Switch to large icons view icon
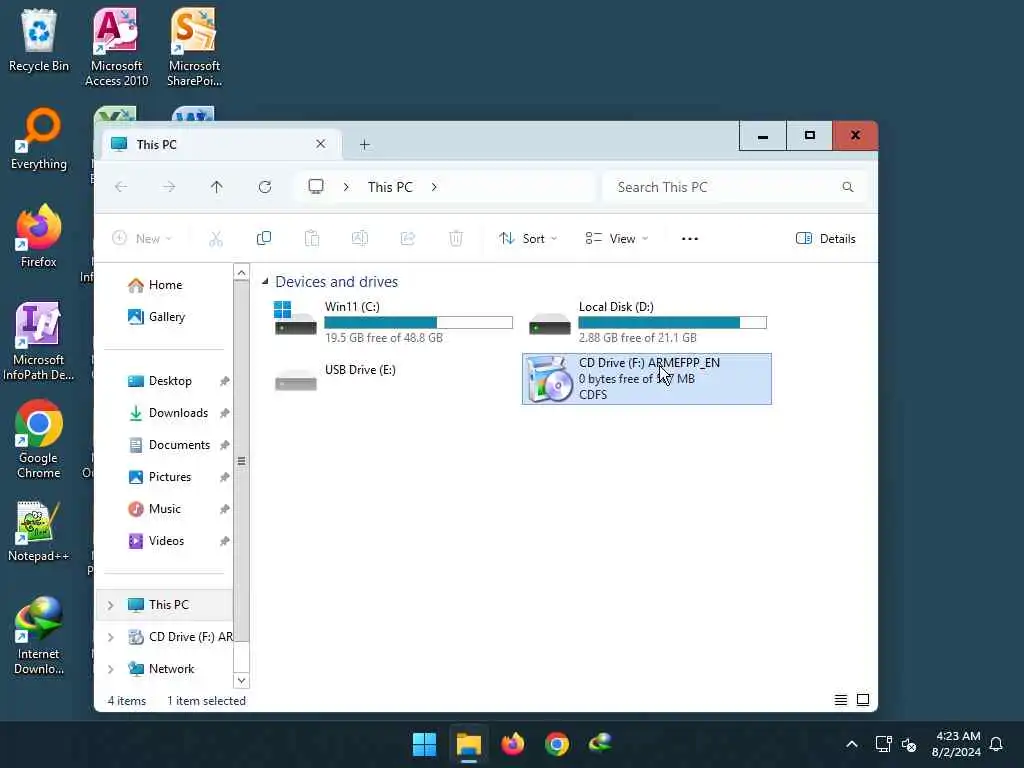Viewport: 1024px width, 768px height. (863, 700)
